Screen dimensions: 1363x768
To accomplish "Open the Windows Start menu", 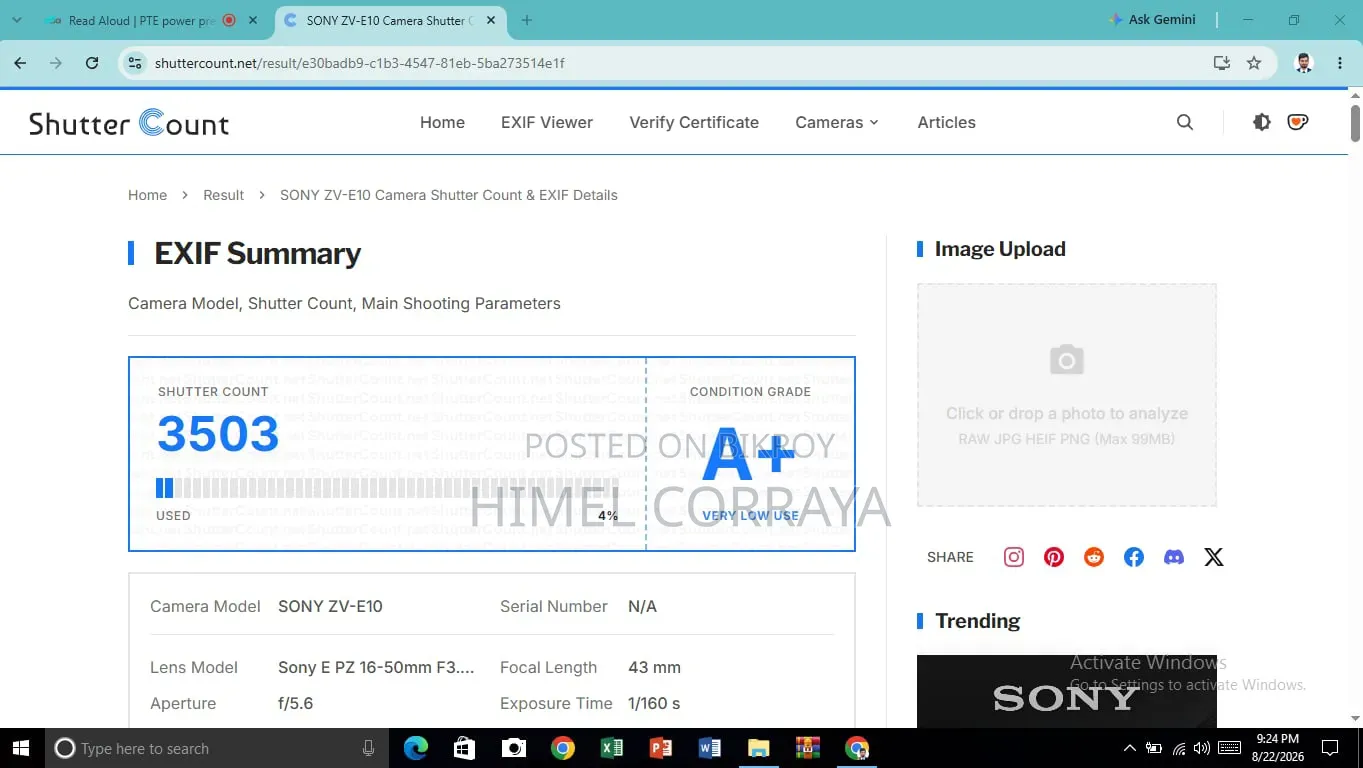I will [x=22, y=748].
